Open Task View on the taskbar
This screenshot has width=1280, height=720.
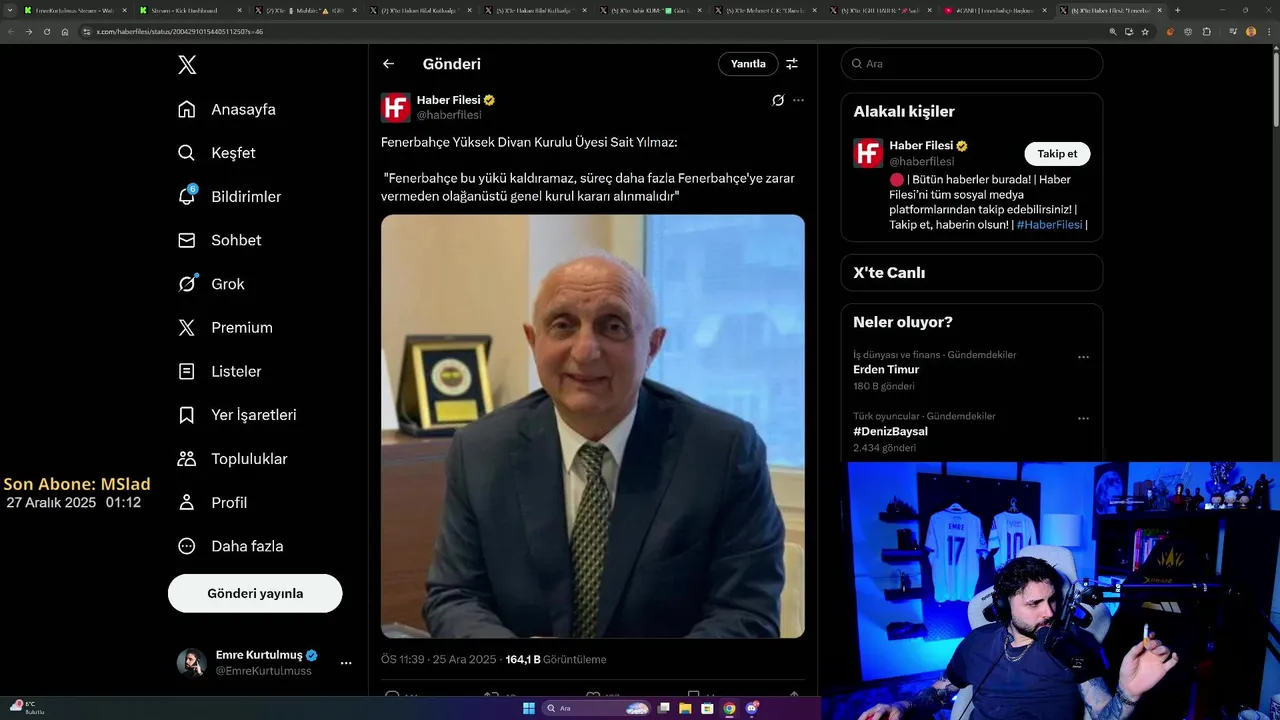tap(664, 708)
